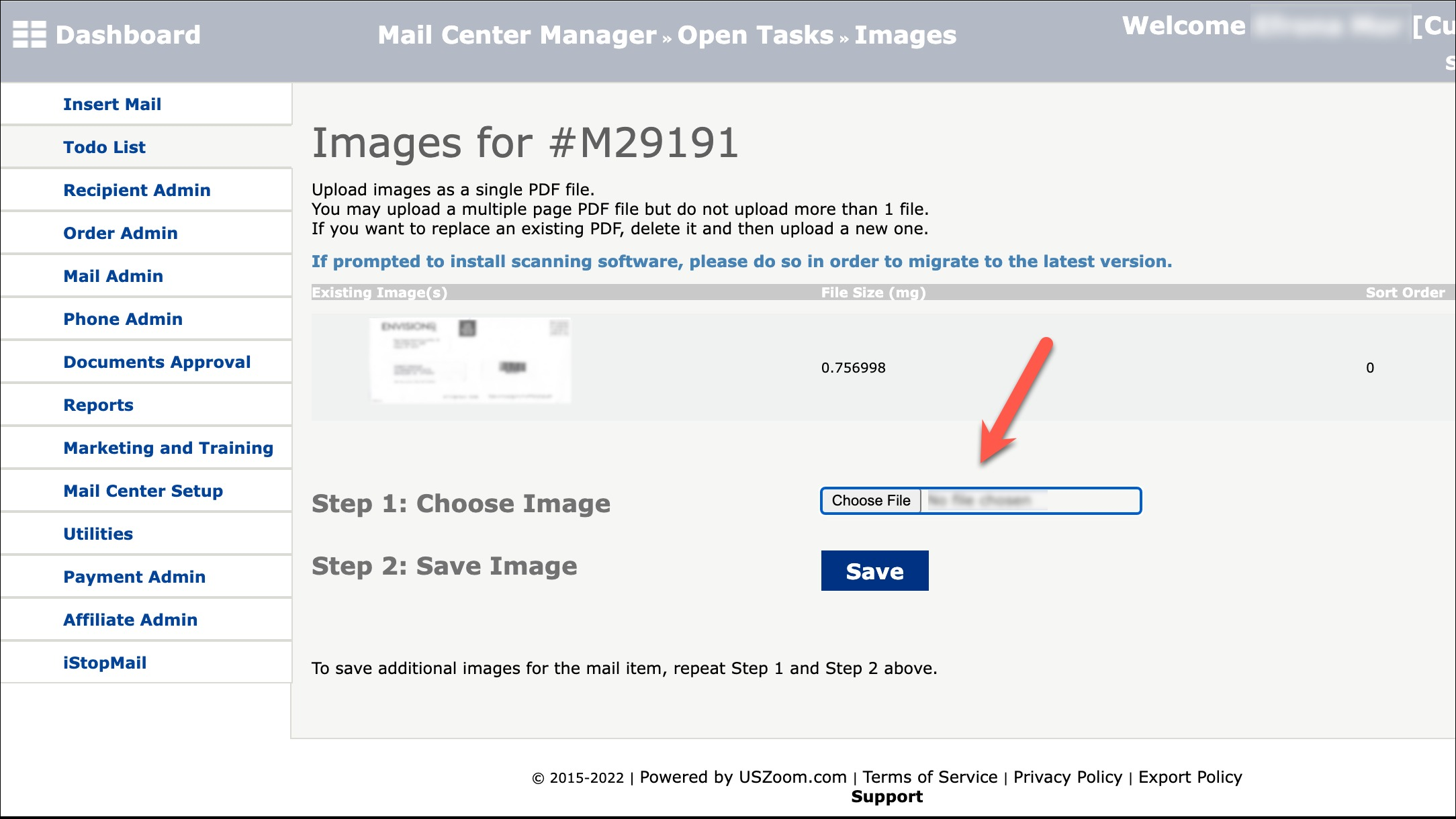Go to Recipient Admin section
This screenshot has height=819, width=1456.
click(x=137, y=190)
